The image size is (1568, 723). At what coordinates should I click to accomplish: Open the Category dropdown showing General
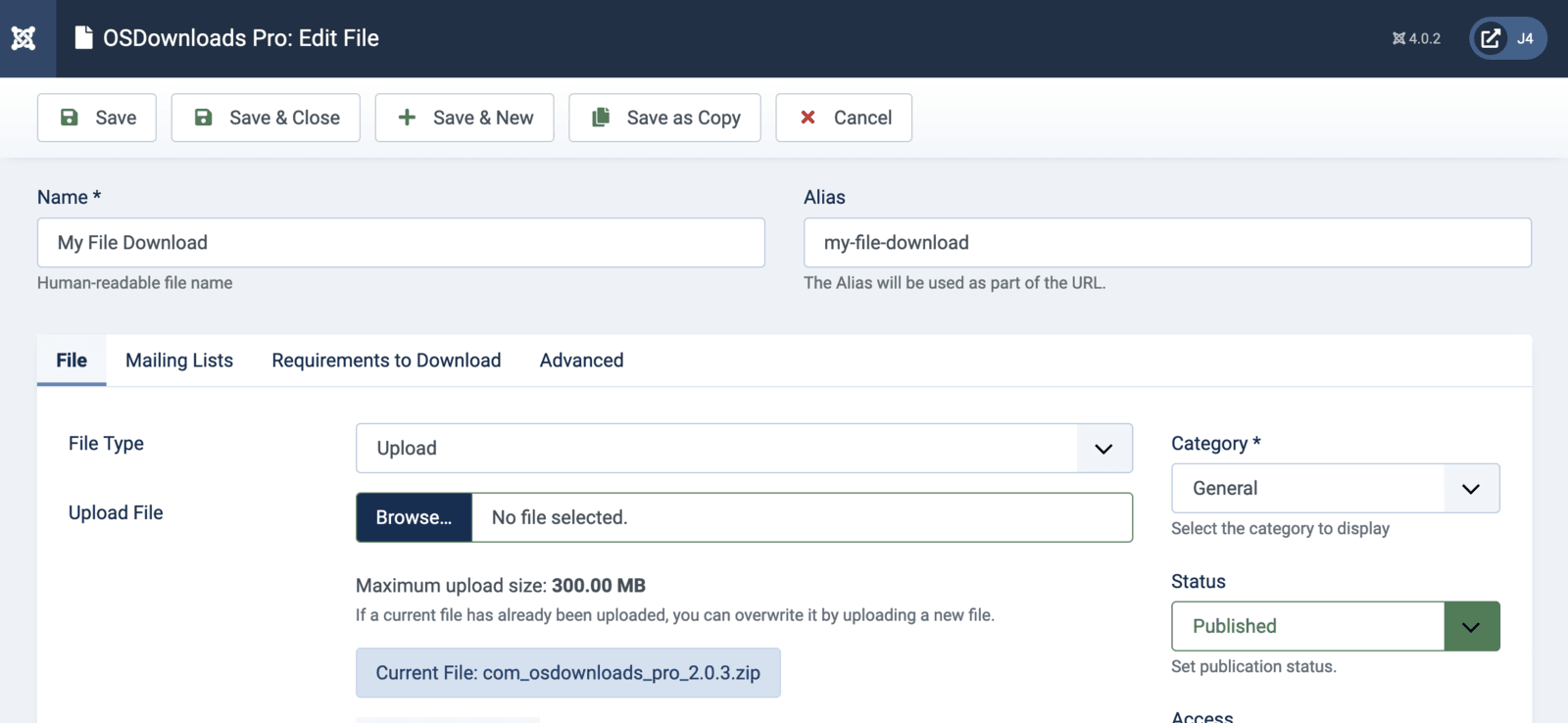(x=1335, y=489)
